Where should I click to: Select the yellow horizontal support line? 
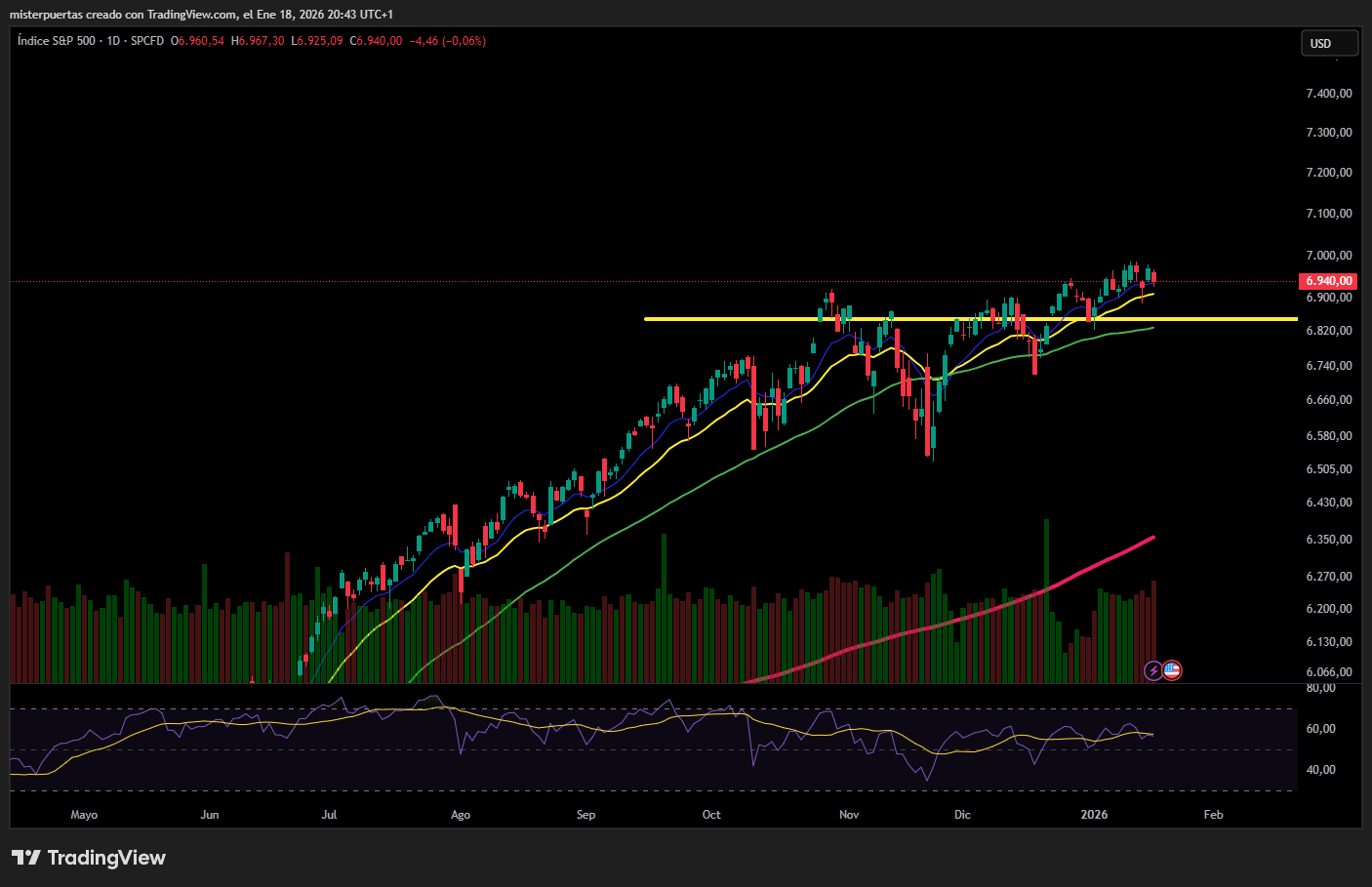971,319
